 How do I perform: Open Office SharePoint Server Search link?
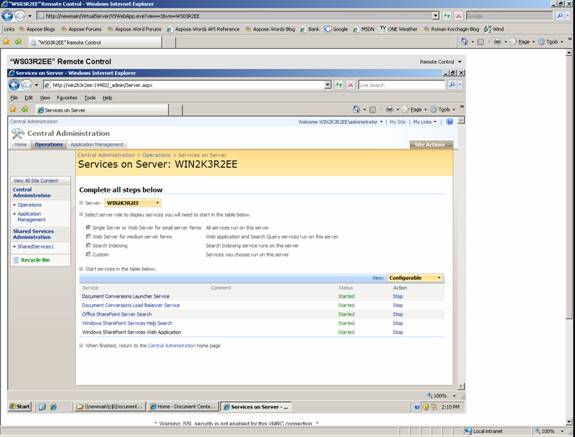point(117,314)
